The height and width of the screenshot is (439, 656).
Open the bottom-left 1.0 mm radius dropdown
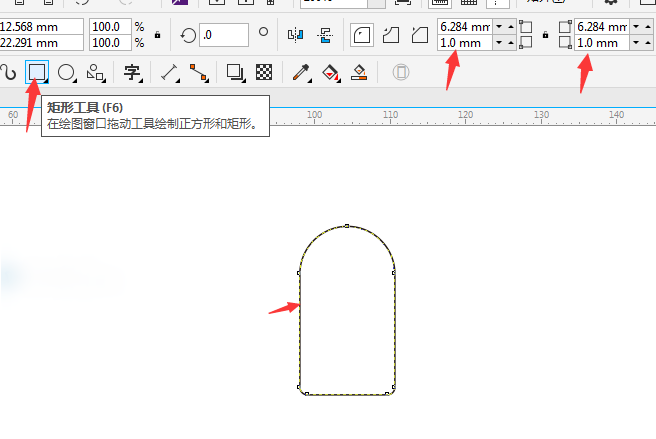[x=500, y=43]
